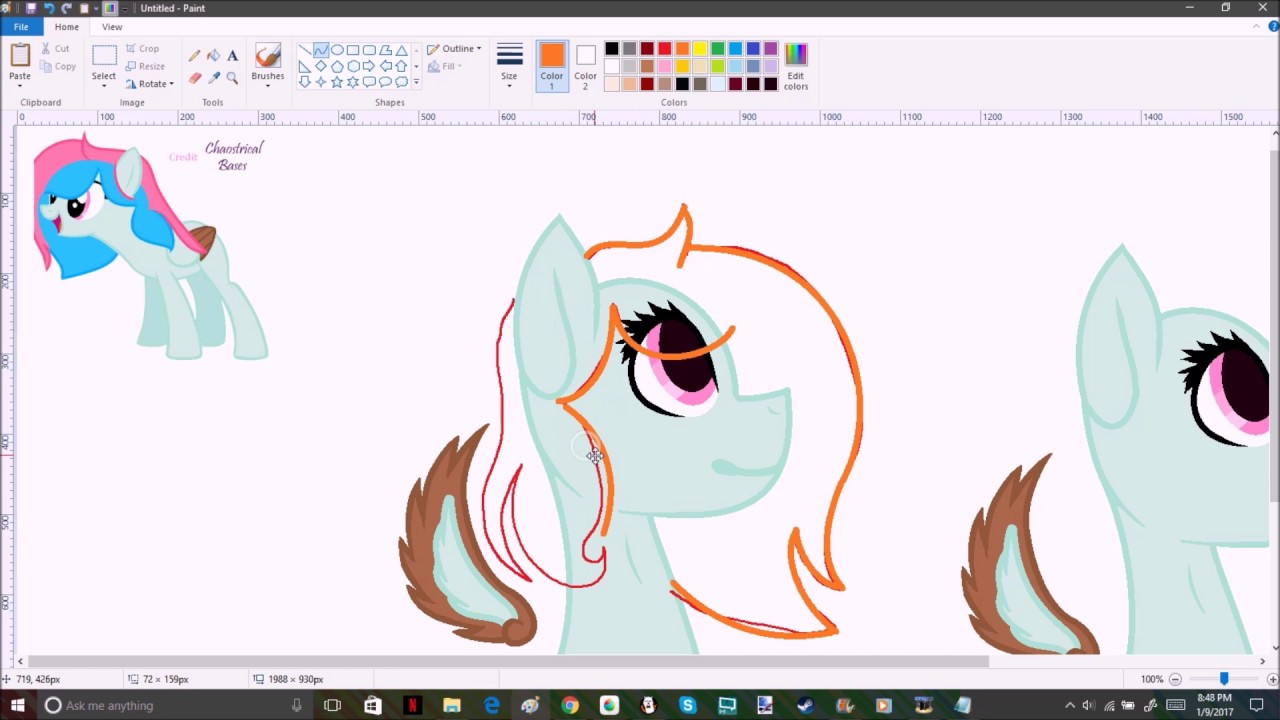Select the Magnifier tool

(232, 77)
